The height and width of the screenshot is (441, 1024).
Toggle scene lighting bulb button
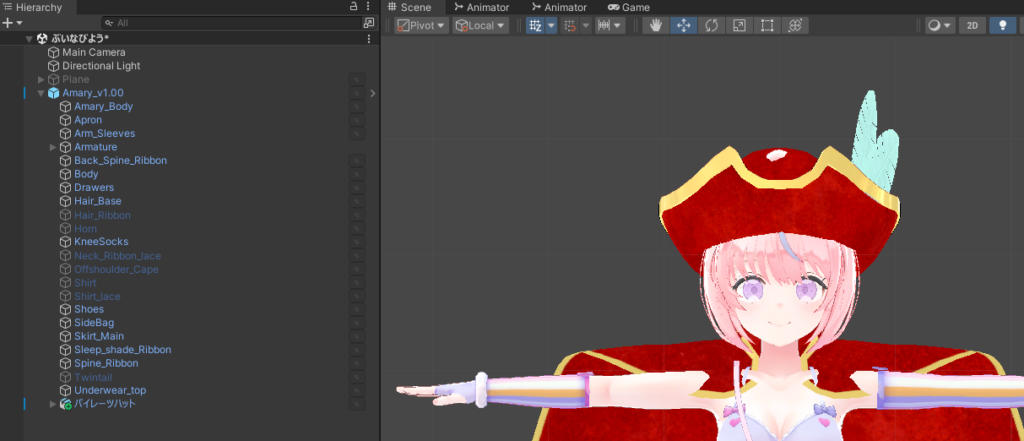coord(1002,25)
